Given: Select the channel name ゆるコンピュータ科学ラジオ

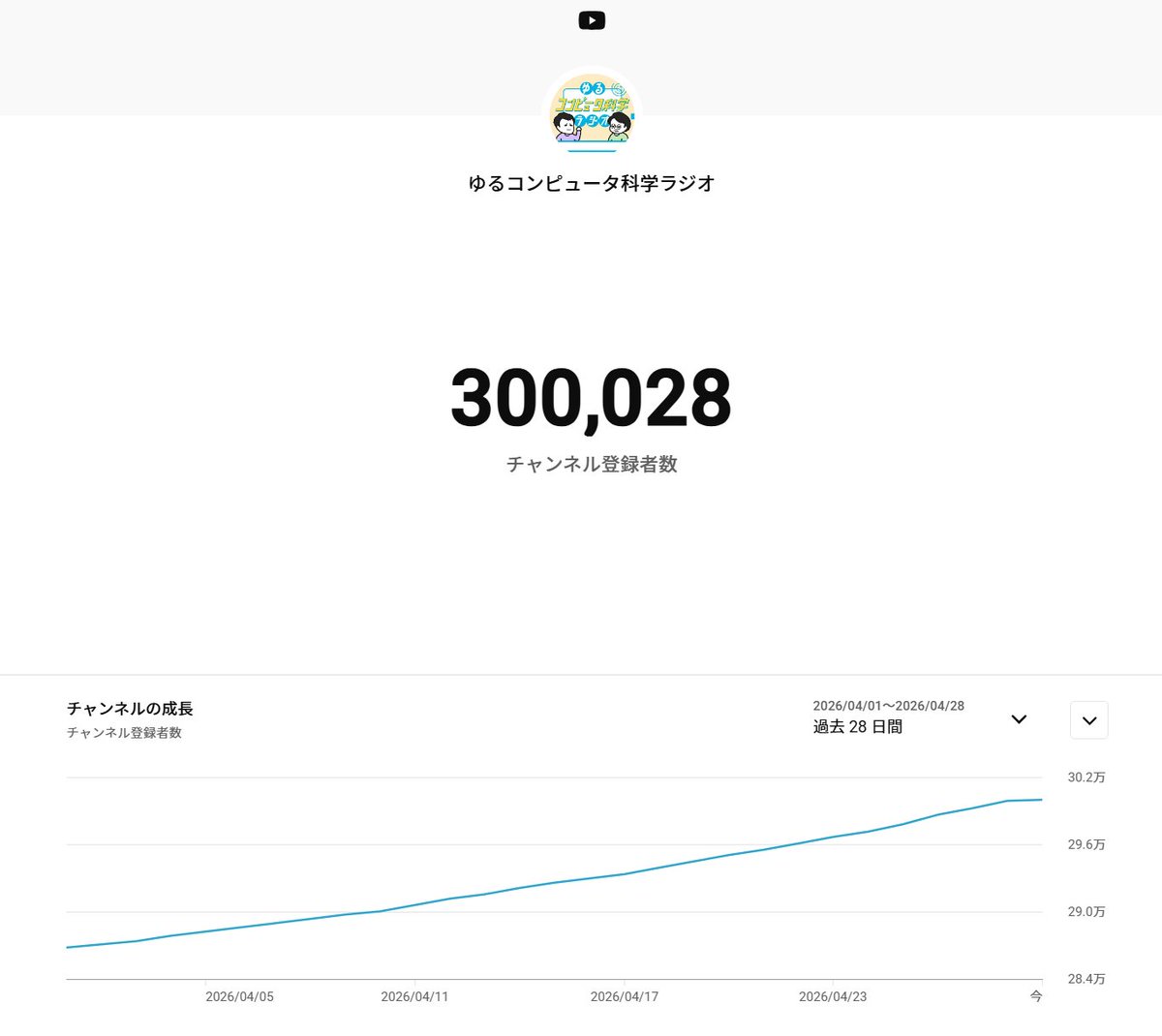Looking at the screenshot, I should (x=591, y=183).
